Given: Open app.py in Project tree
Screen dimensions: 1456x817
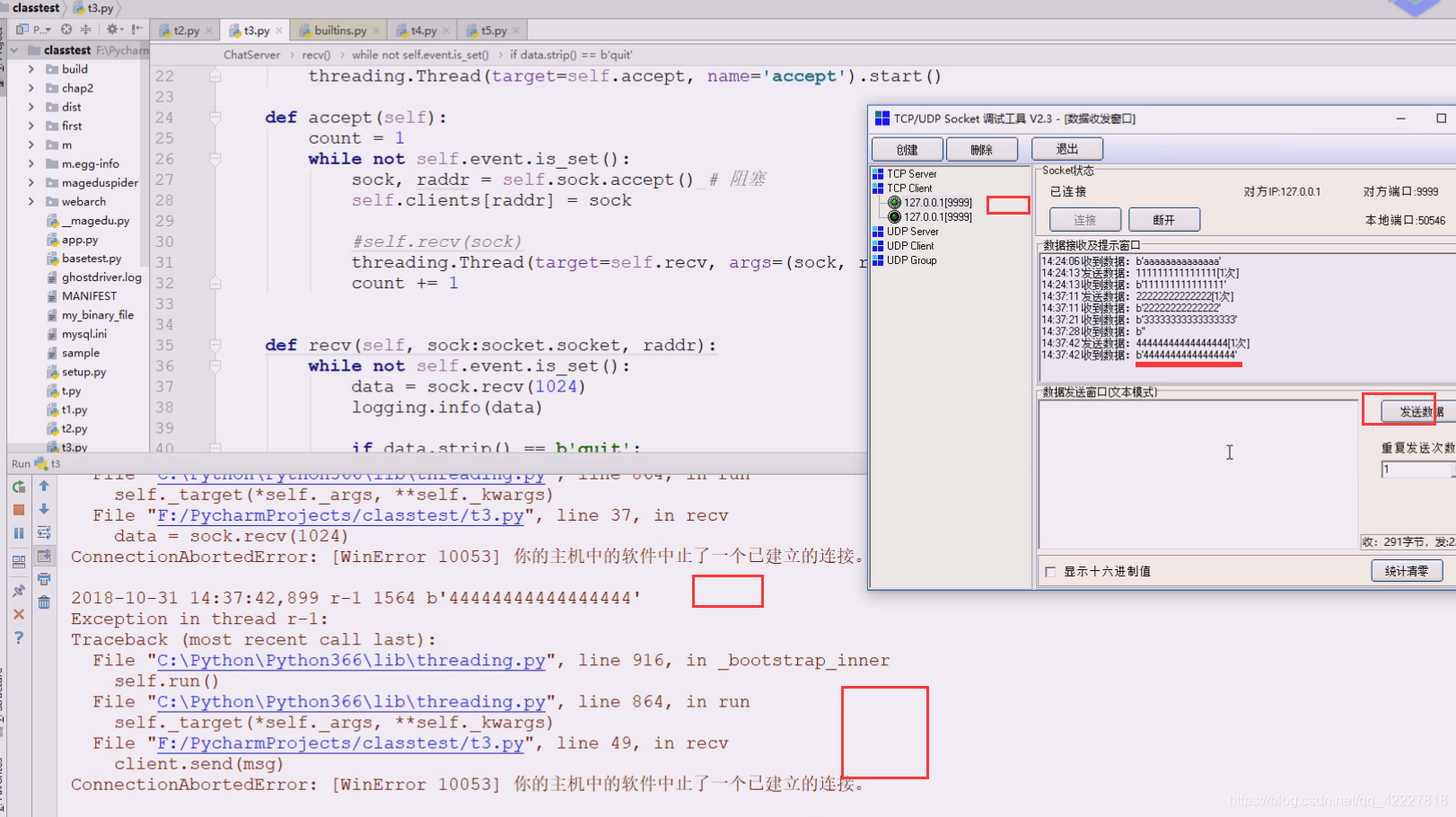Looking at the screenshot, I should (x=80, y=240).
